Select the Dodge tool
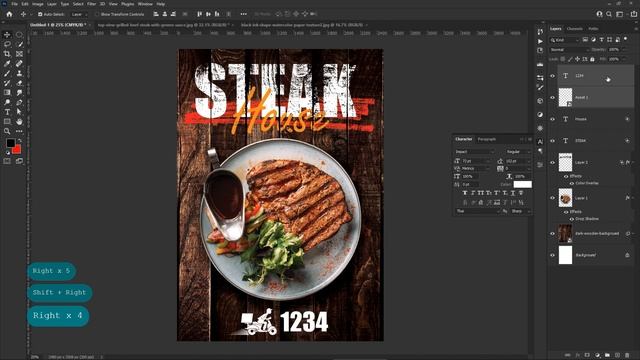The height and width of the screenshot is (360, 640). [x=7, y=102]
